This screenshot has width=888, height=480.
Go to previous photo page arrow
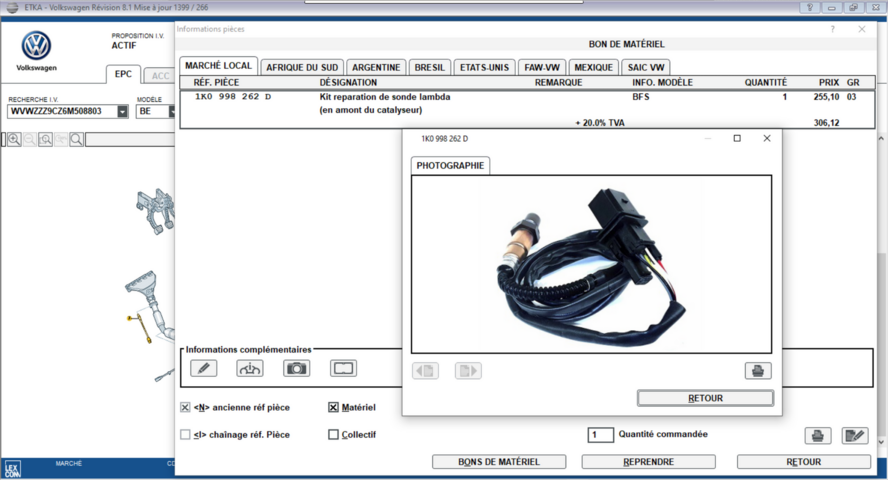pos(425,371)
